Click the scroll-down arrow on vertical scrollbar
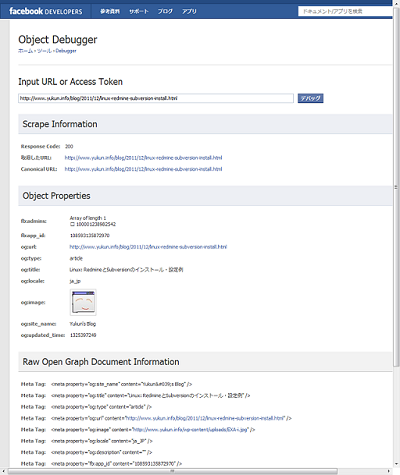The width and height of the screenshot is (400, 475). point(396,464)
